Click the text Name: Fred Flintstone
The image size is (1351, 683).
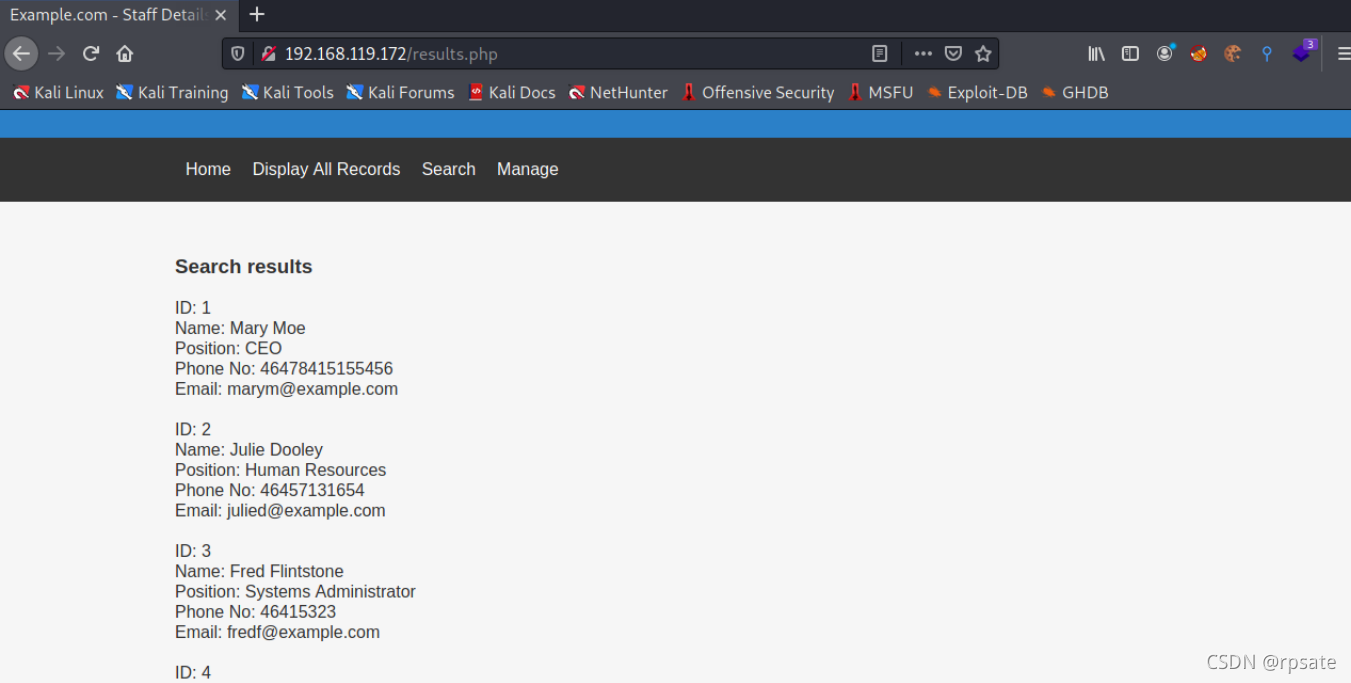(x=259, y=571)
